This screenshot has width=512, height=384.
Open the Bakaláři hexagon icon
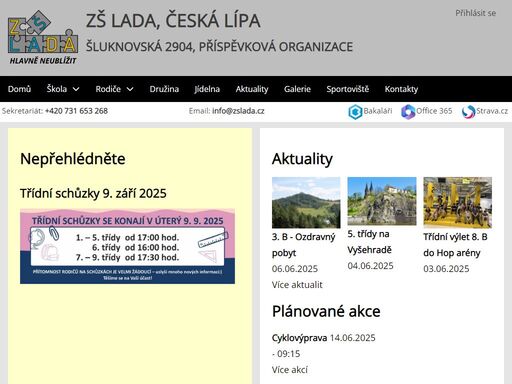point(355,112)
